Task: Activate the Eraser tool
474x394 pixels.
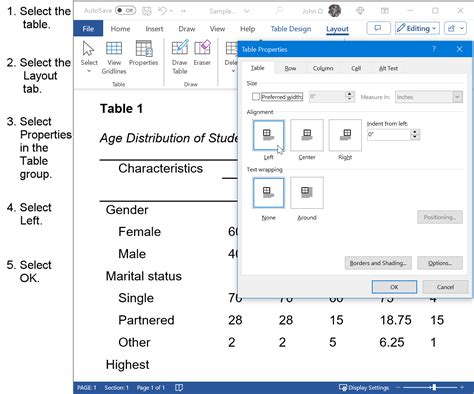Action: pyautogui.click(x=202, y=49)
